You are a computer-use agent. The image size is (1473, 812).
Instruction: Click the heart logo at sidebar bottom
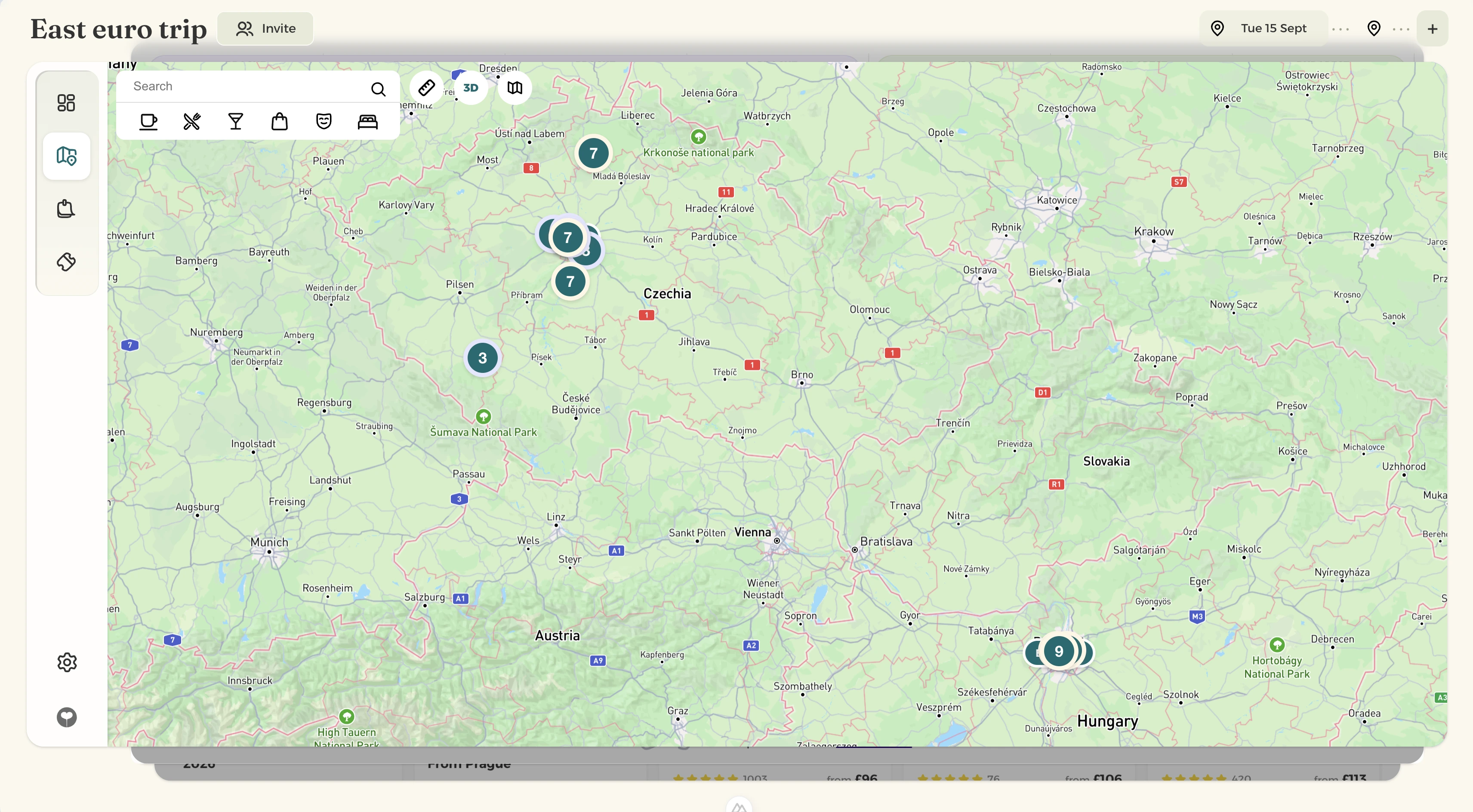(x=67, y=717)
